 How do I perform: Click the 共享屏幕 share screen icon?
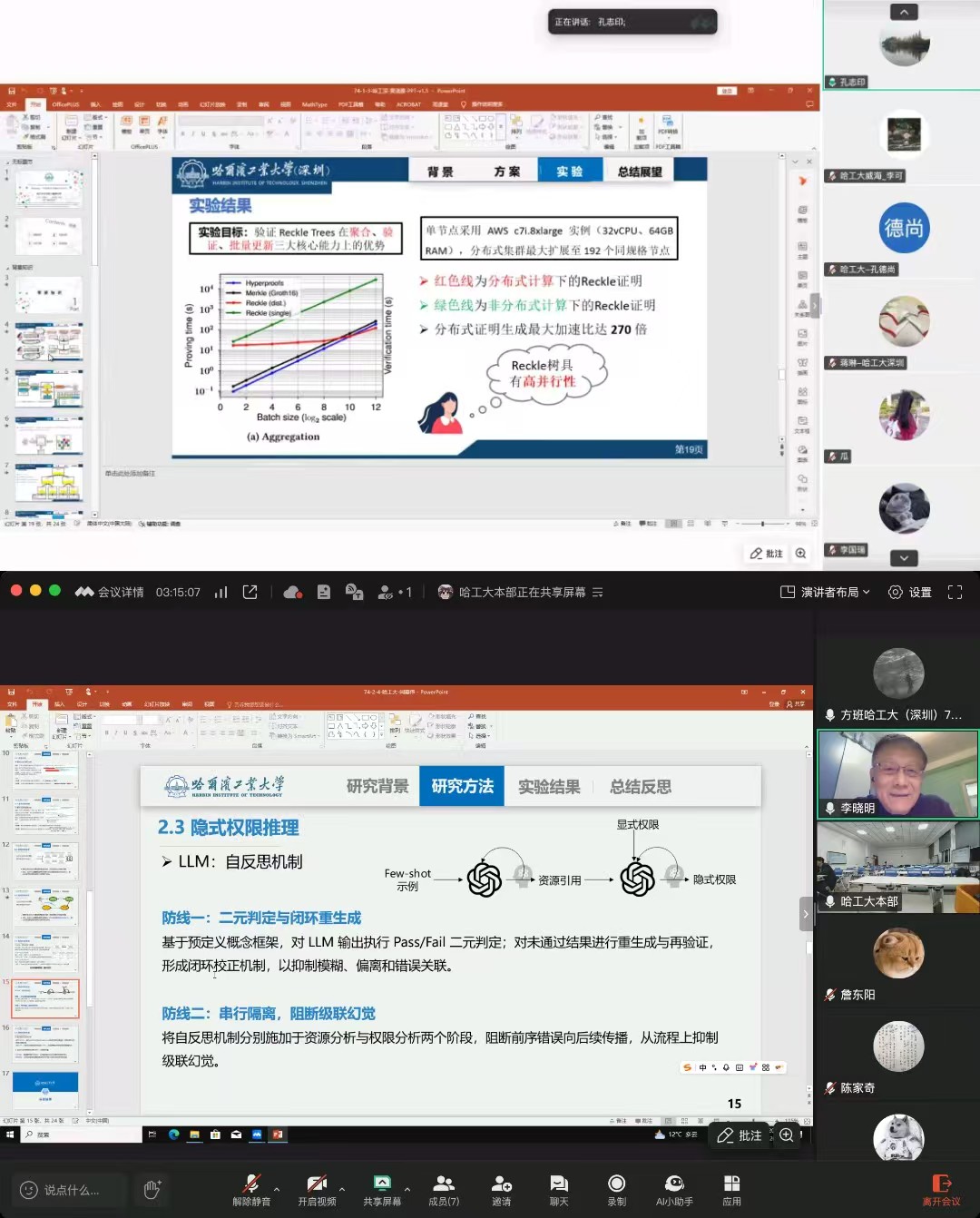coord(382,1184)
